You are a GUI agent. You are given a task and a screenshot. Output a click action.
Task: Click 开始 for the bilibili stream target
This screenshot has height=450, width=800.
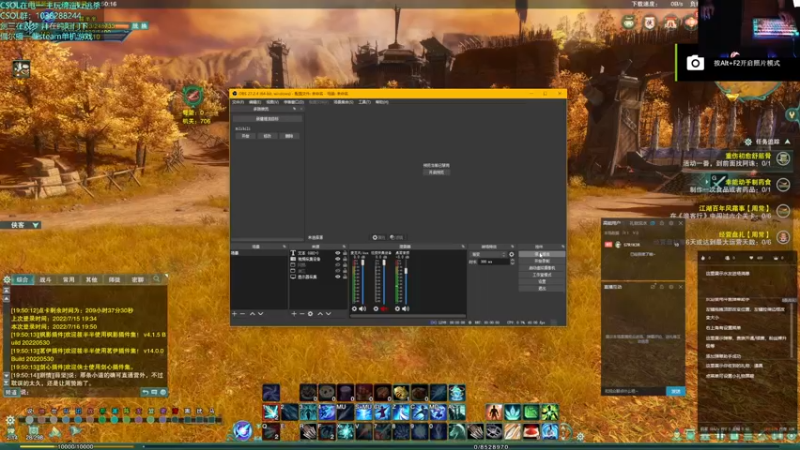245,136
